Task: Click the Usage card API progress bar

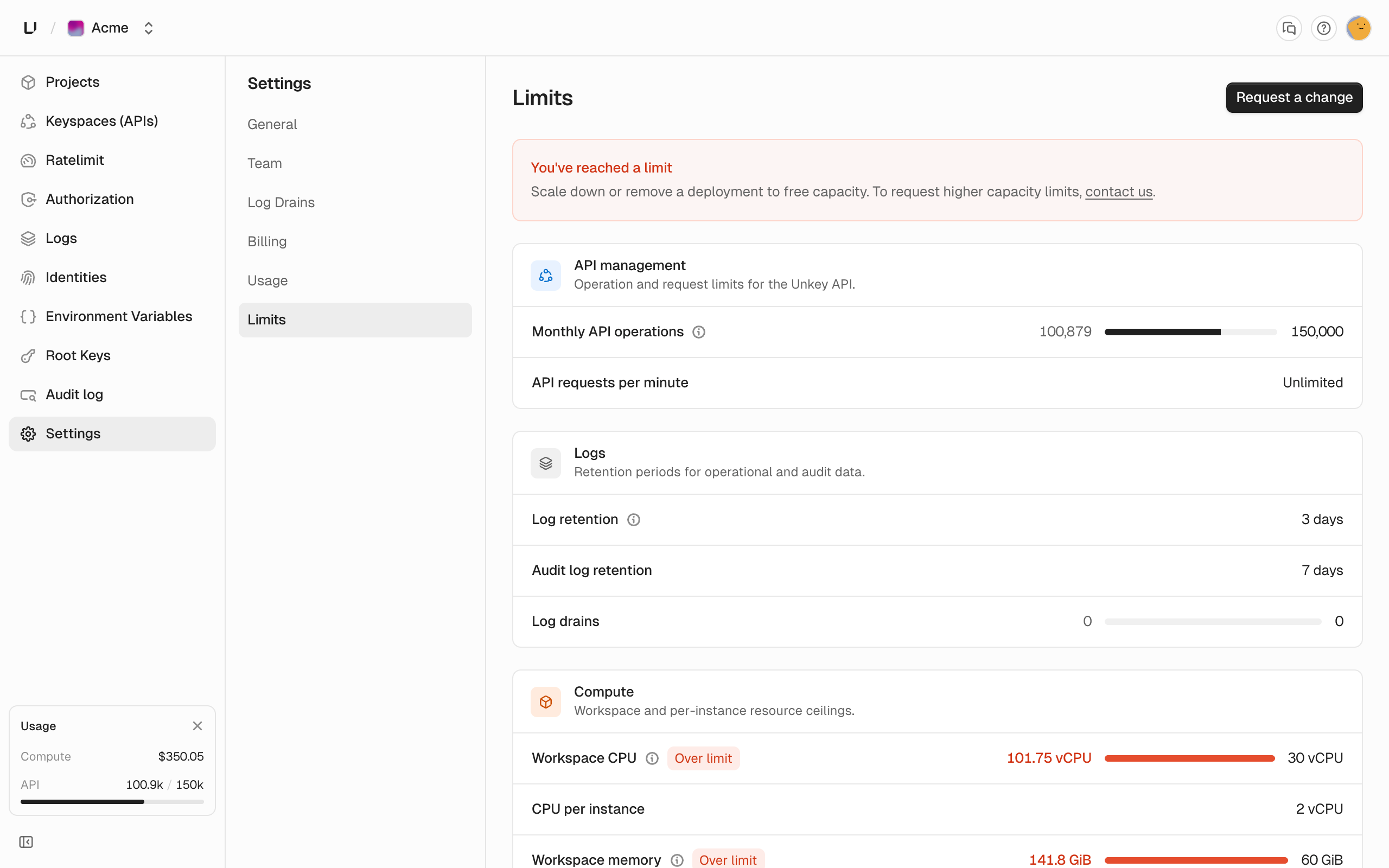Action: coord(112,802)
